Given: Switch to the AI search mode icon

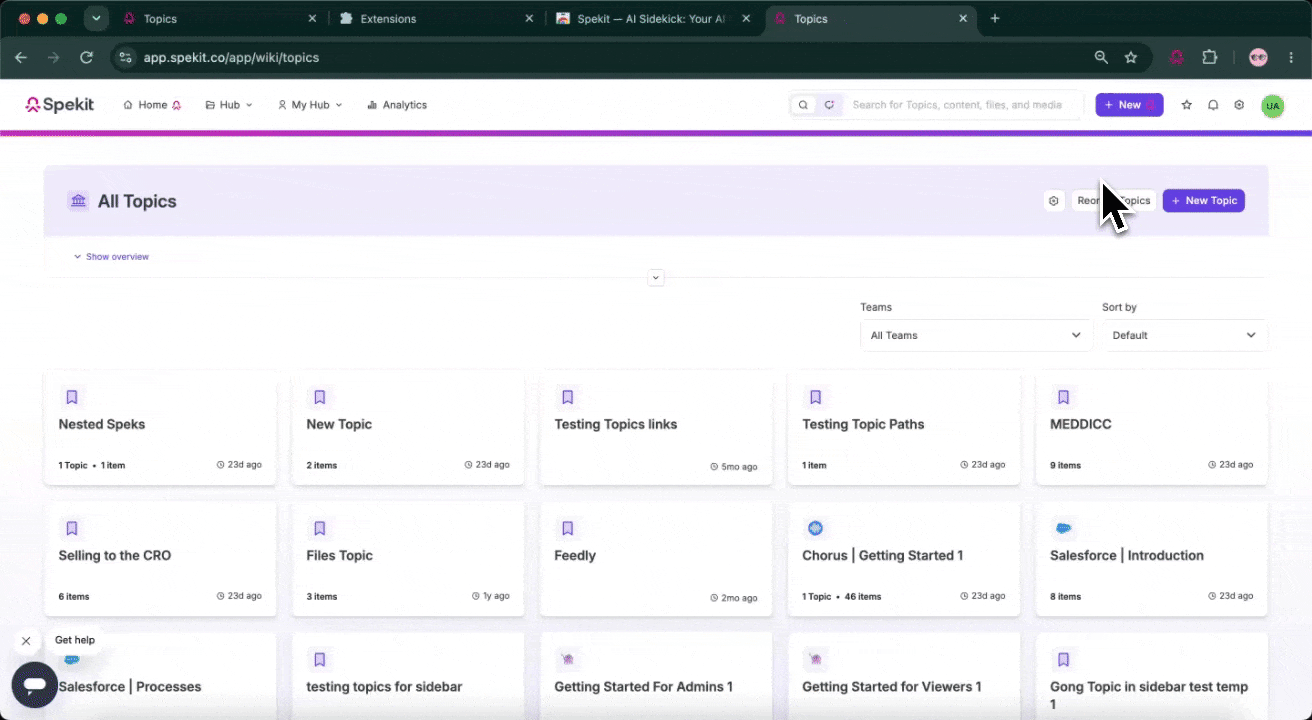Looking at the screenshot, I should point(829,105).
